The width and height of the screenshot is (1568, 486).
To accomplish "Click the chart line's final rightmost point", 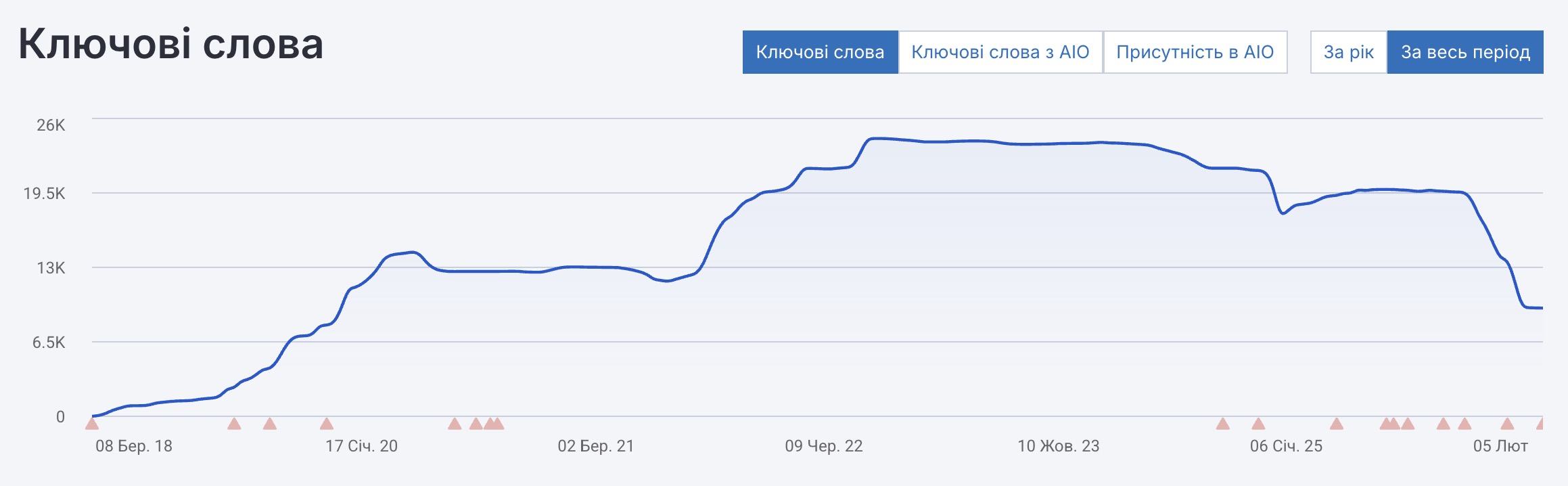I will click(1542, 308).
